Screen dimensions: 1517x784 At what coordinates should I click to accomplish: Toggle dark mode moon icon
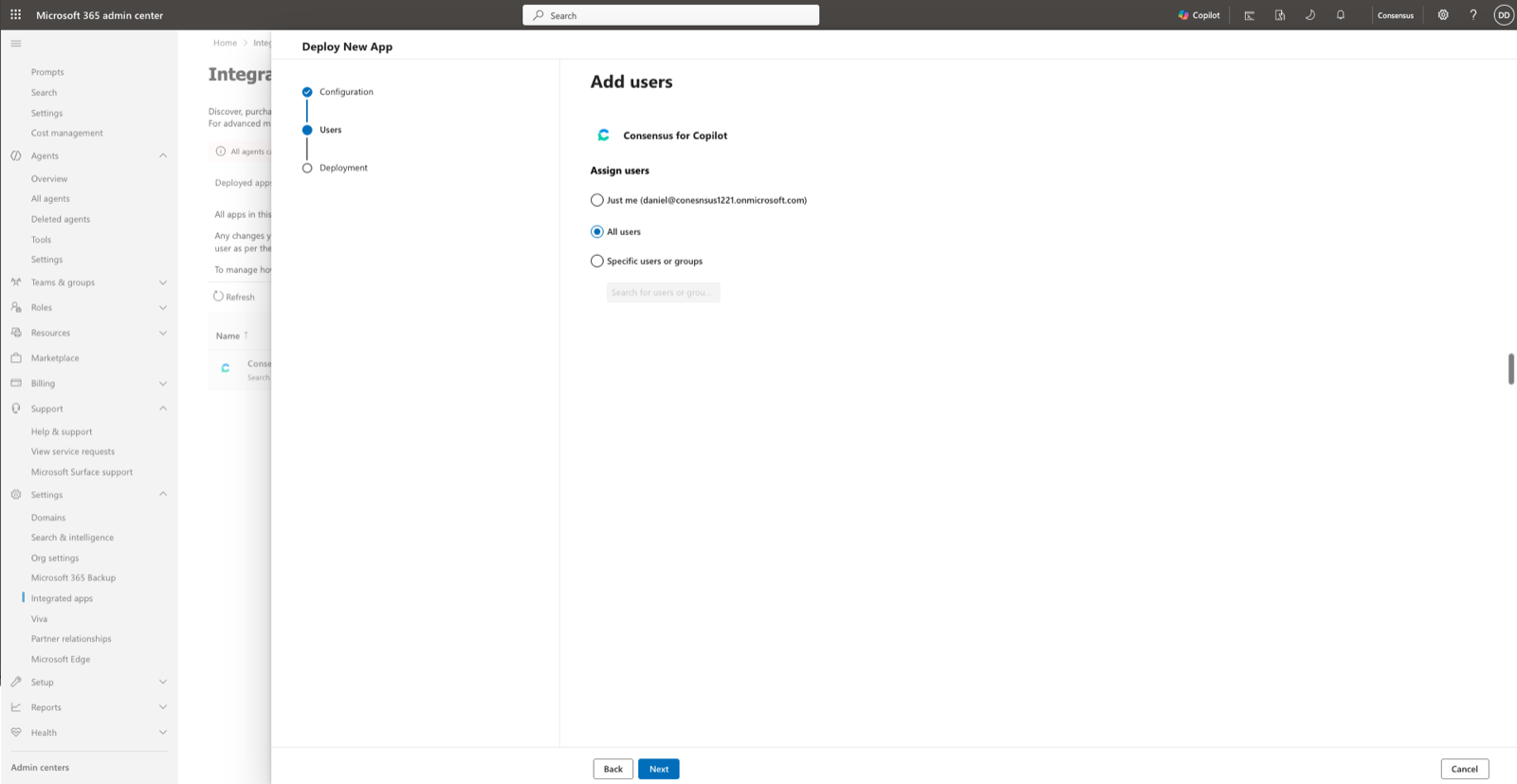click(x=1310, y=15)
